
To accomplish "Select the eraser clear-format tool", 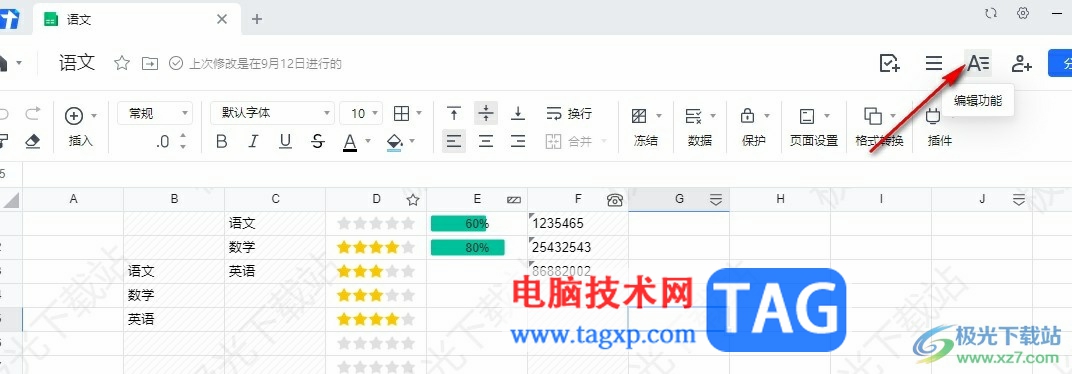I will [x=32, y=141].
